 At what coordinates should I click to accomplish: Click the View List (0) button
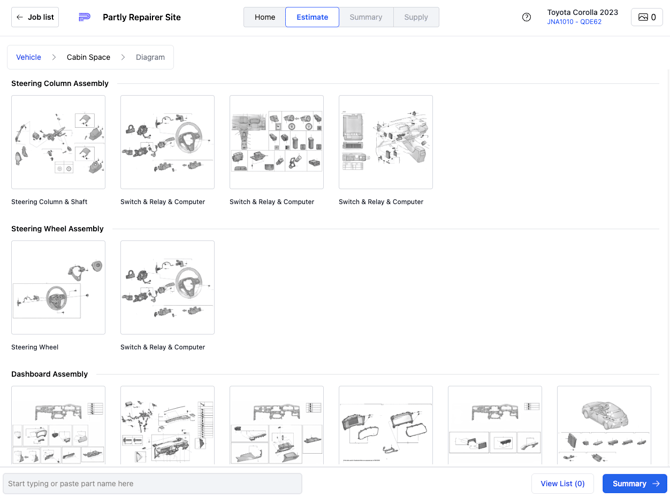[562, 484]
